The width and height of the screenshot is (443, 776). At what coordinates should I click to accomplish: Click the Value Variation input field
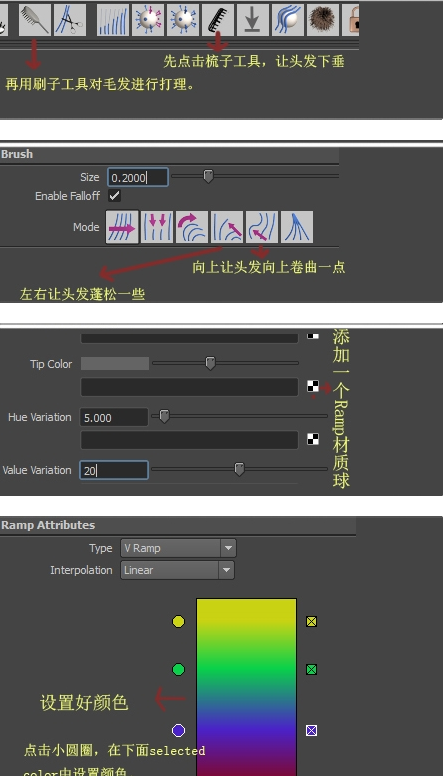[x=114, y=470]
